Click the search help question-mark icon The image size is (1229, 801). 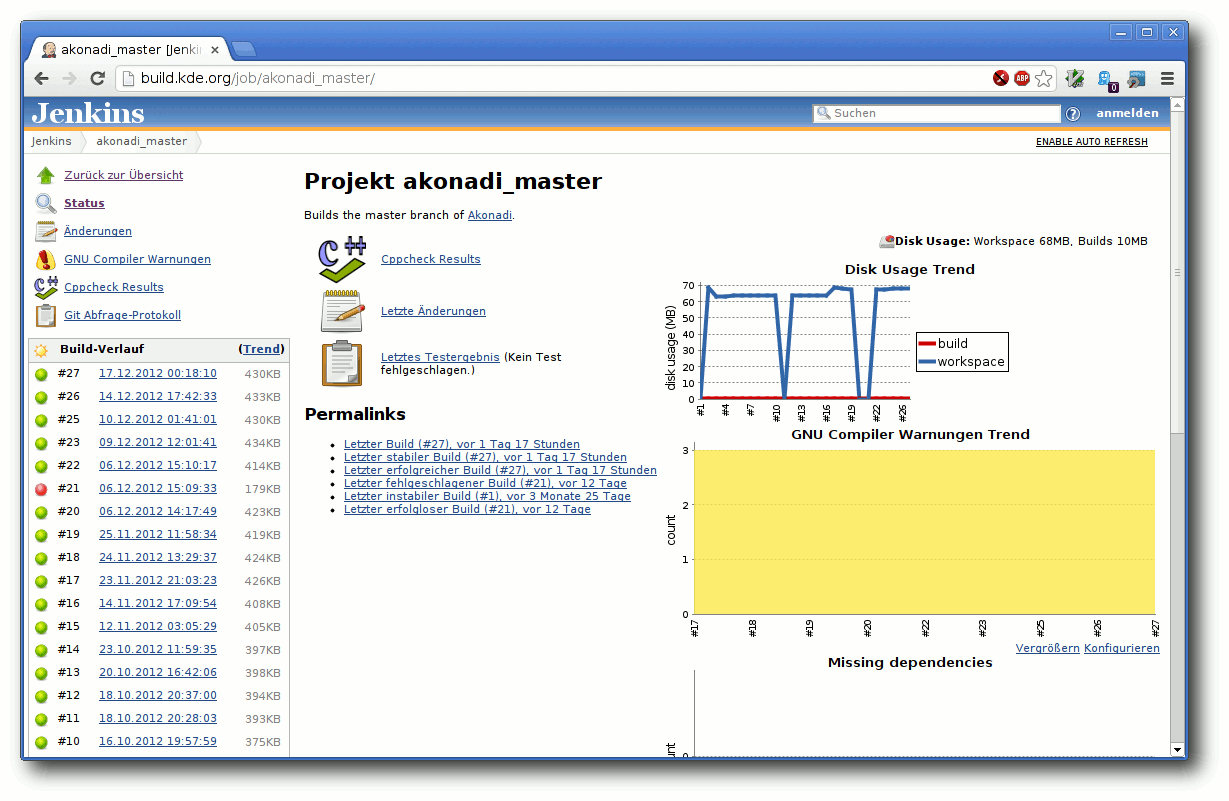coord(1073,114)
